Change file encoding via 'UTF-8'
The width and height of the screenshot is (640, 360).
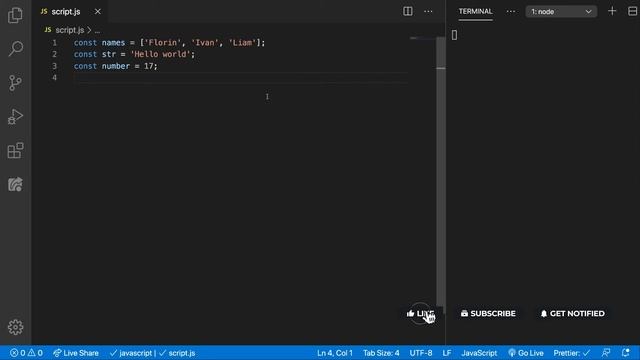coord(421,353)
